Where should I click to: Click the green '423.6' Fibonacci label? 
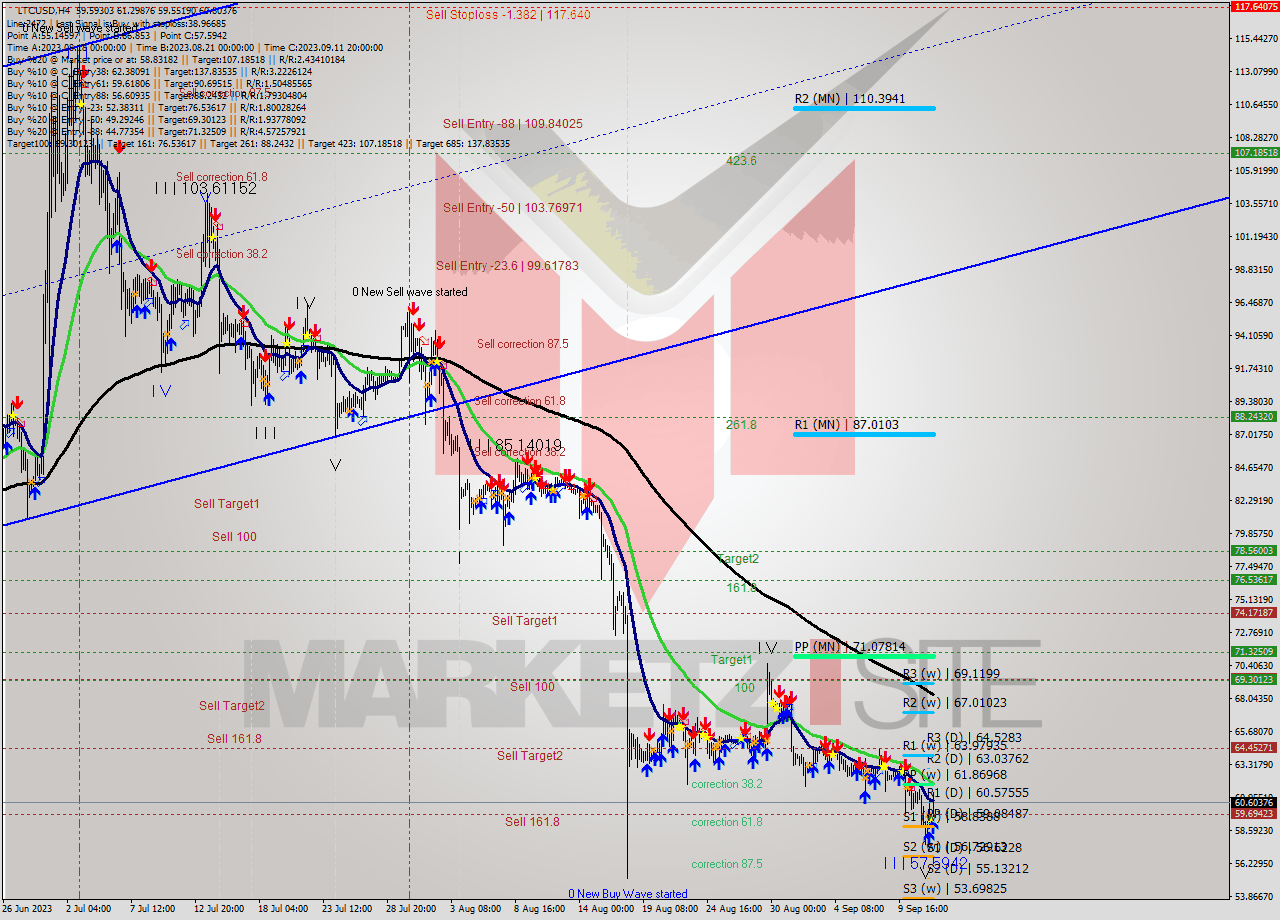[741, 161]
